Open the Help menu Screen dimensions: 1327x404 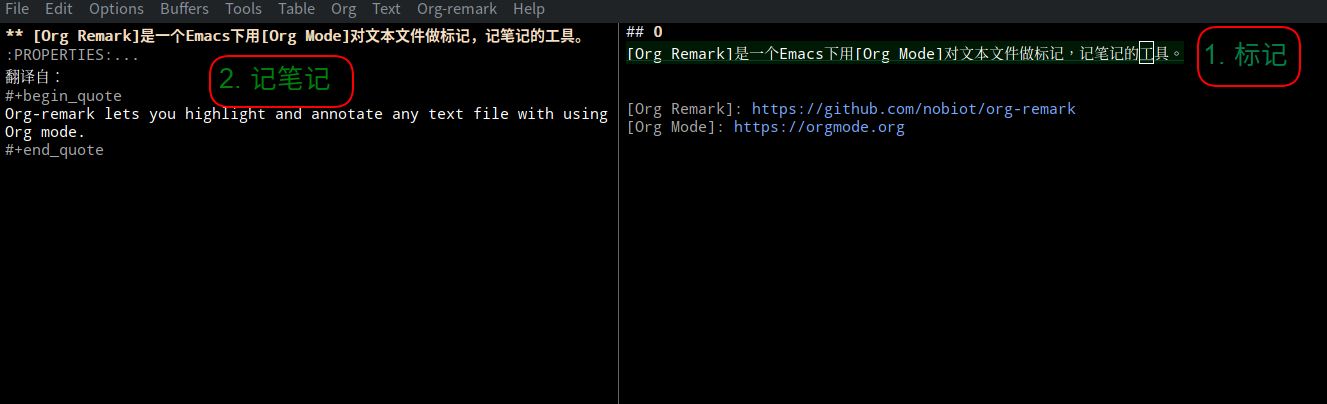click(x=528, y=9)
